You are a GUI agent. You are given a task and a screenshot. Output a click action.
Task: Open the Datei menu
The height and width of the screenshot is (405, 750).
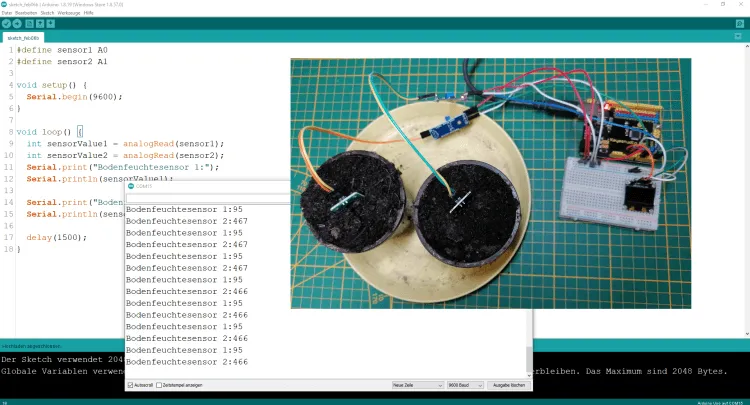click(6, 12)
